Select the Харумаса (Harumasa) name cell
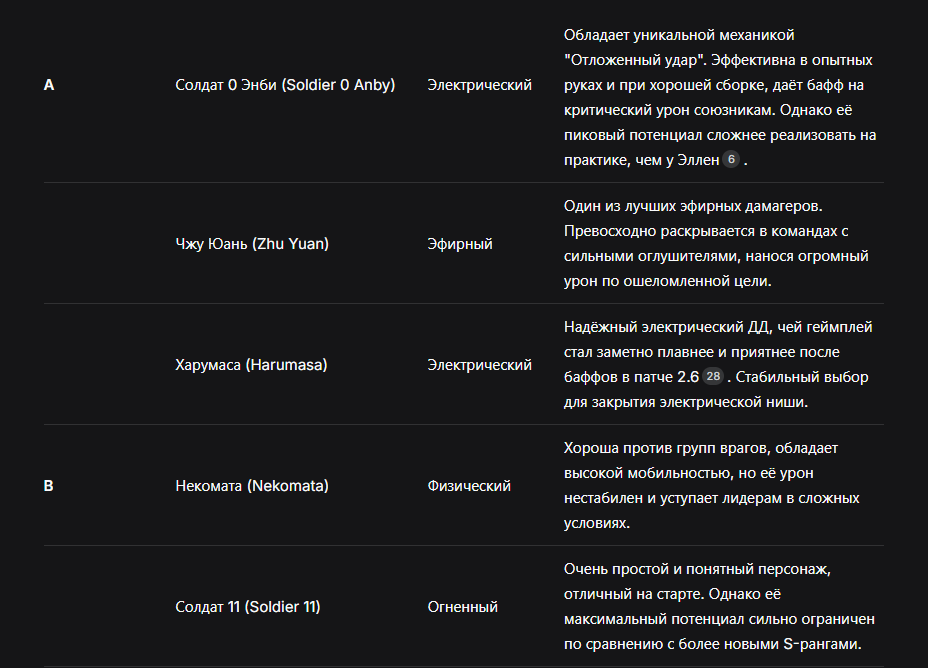The width and height of the screenshot is (928, 668). (251, 365)
